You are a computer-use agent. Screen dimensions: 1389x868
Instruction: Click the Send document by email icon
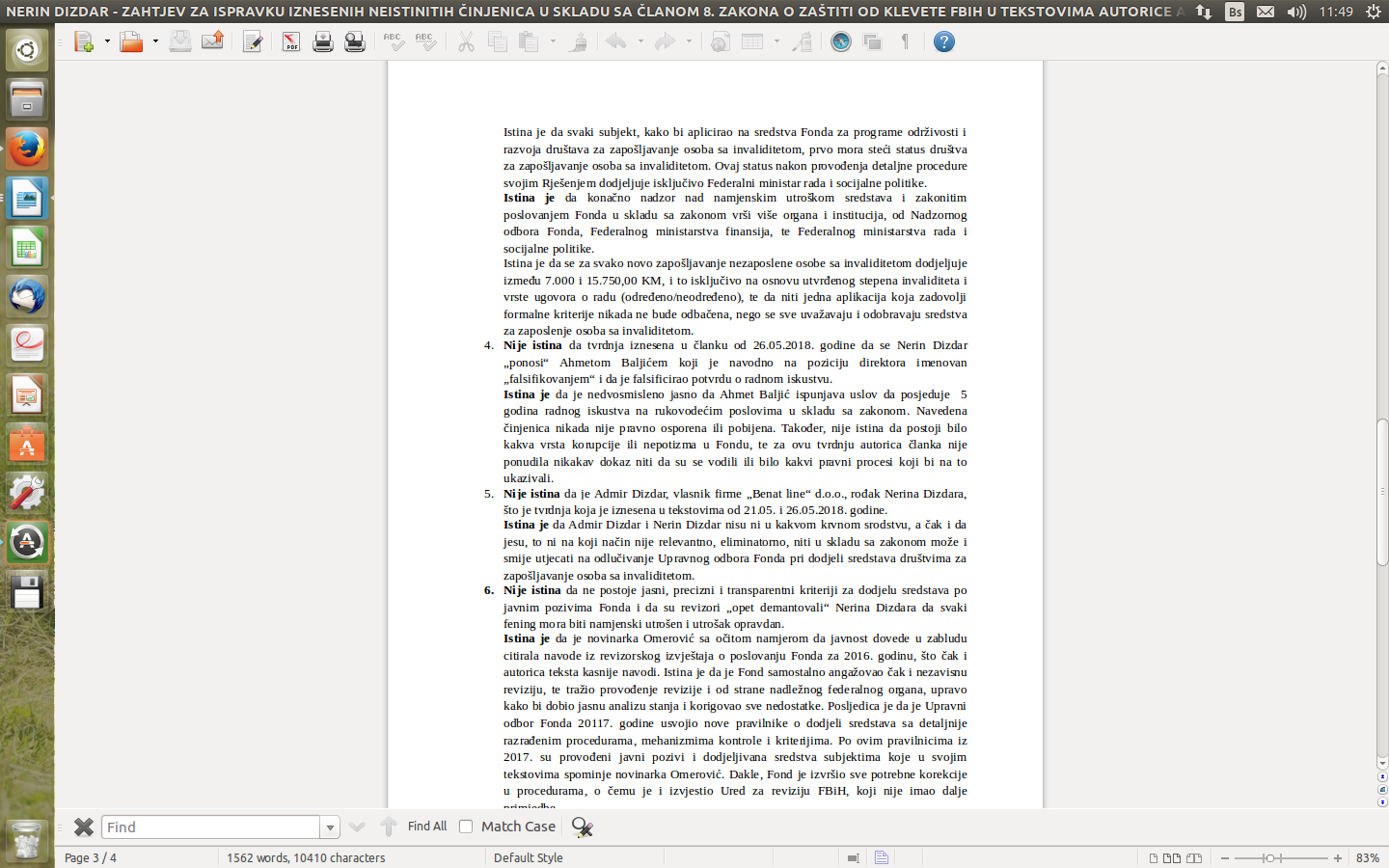coord(212,41)
